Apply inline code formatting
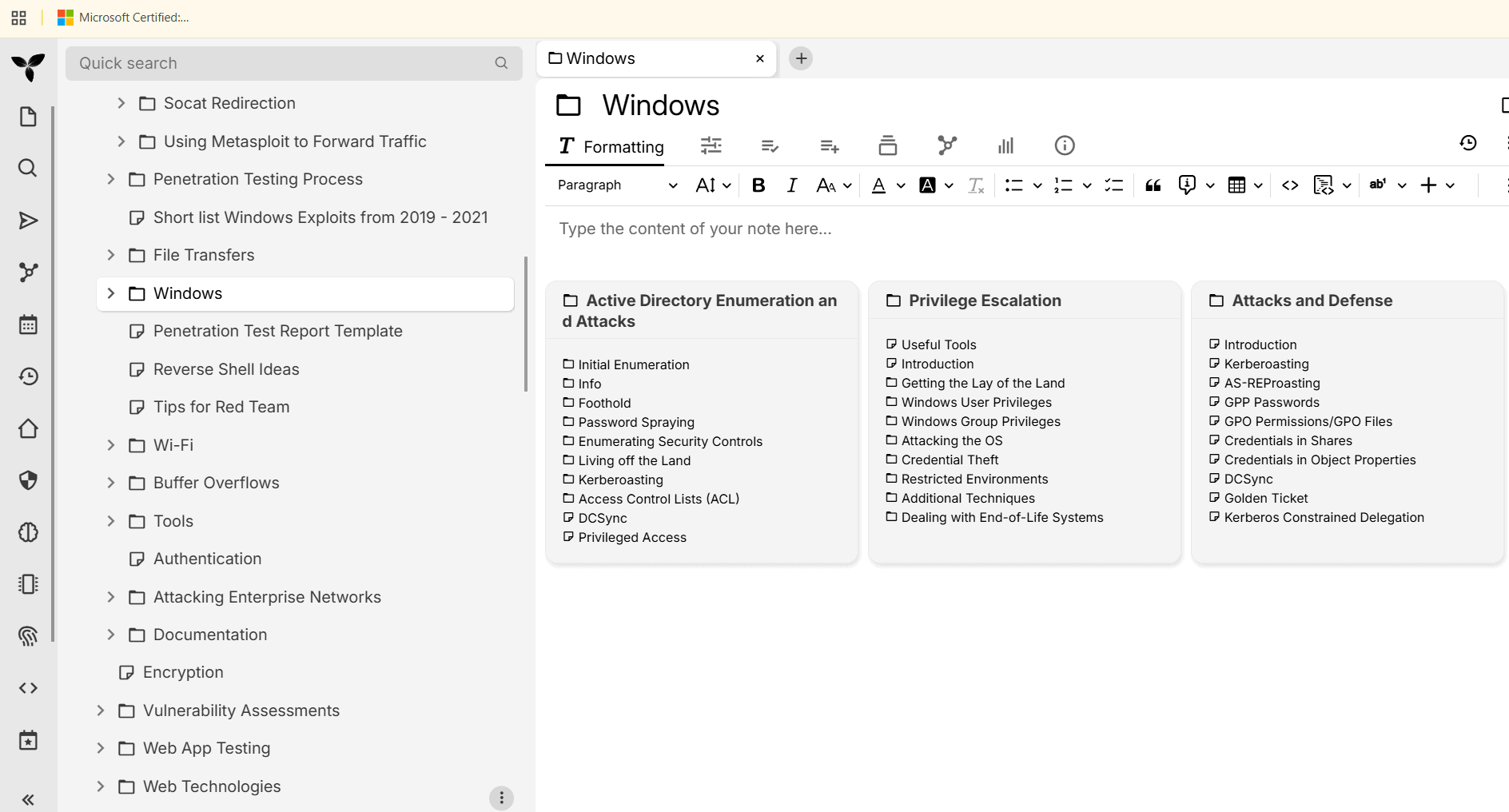This screenshot has height=812, width=1509. [x=1290, y=185]
